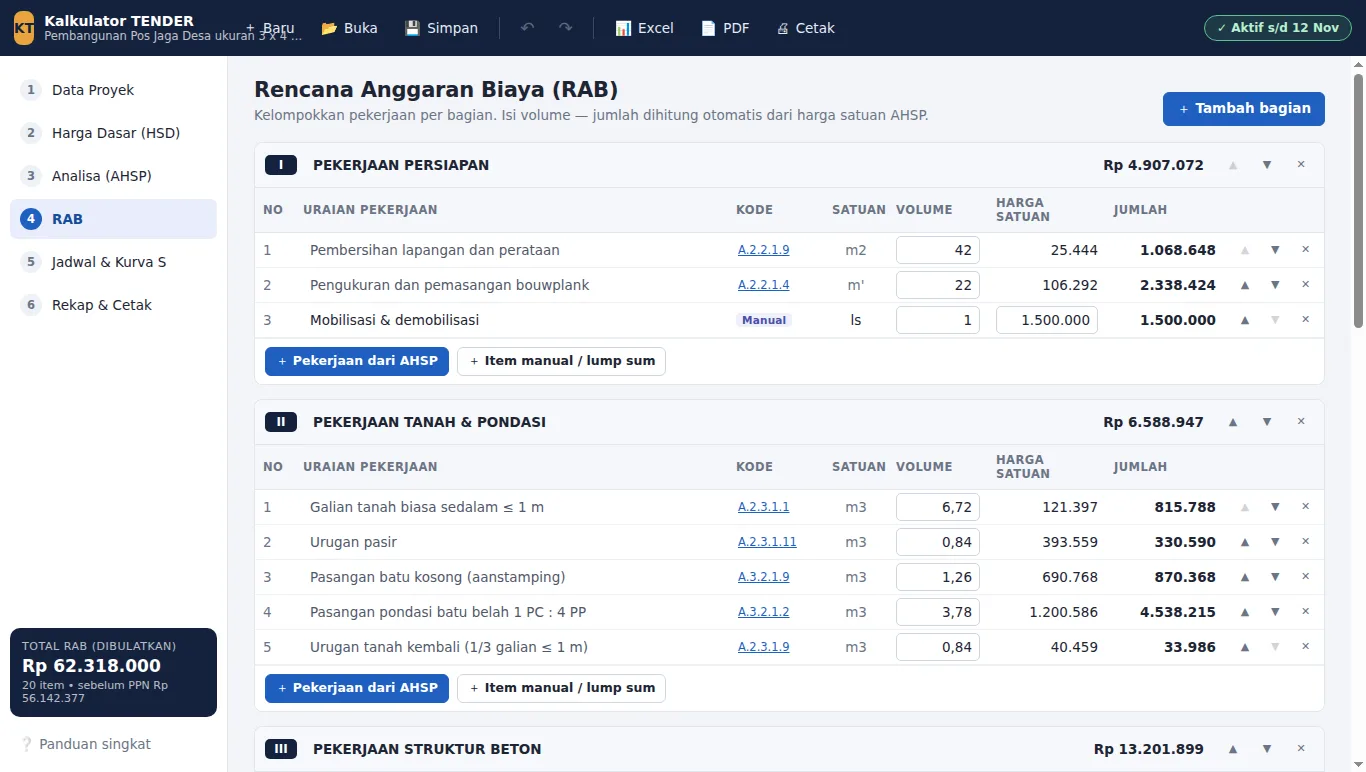Click the Tambah bagian button
The height and width of the screenshot is (772, 1366).
1244,109
